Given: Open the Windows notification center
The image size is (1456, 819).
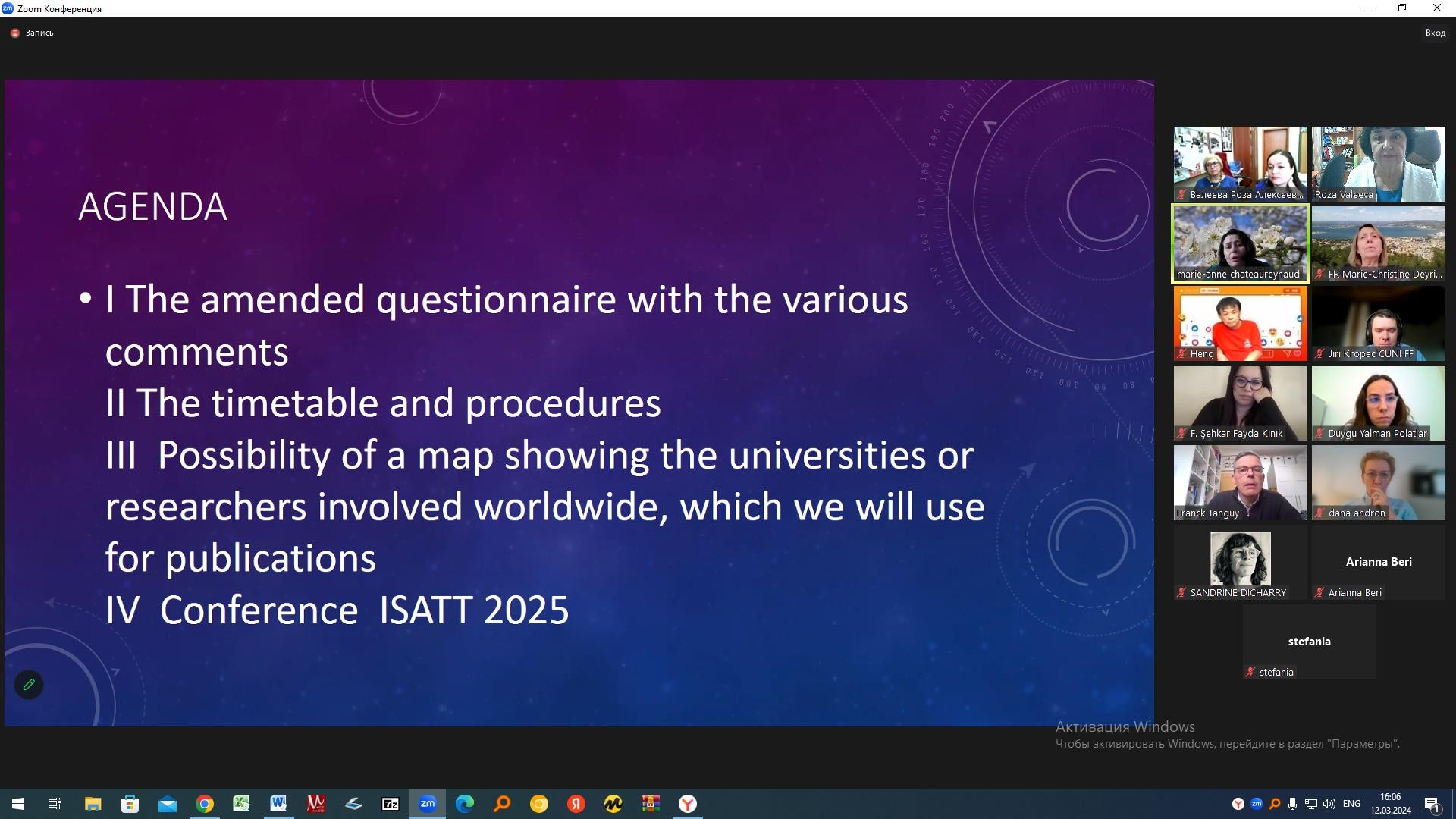Looking at the screenshot, I should click(1432, 804).
